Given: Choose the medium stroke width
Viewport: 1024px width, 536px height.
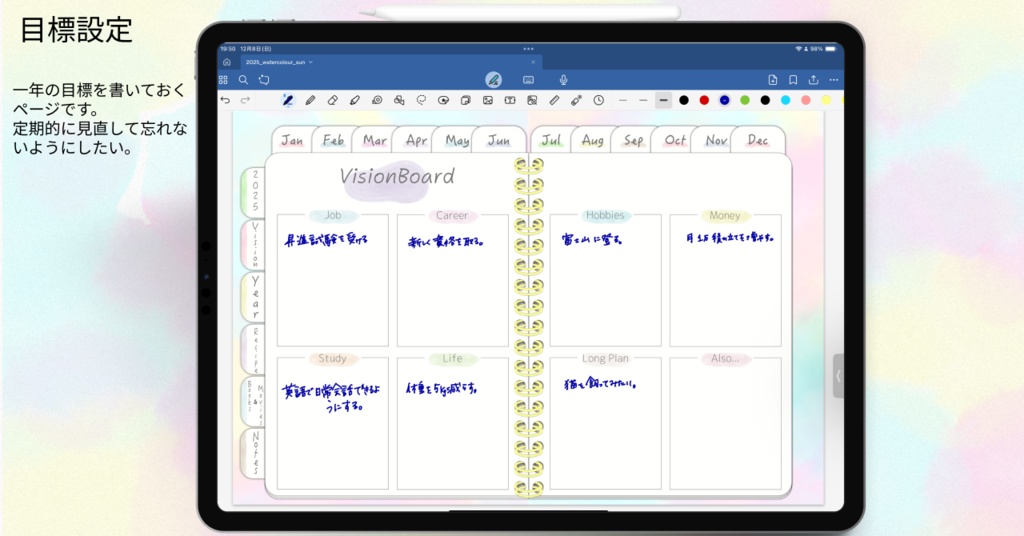Looking at the screenshot, I should [643, 101].
